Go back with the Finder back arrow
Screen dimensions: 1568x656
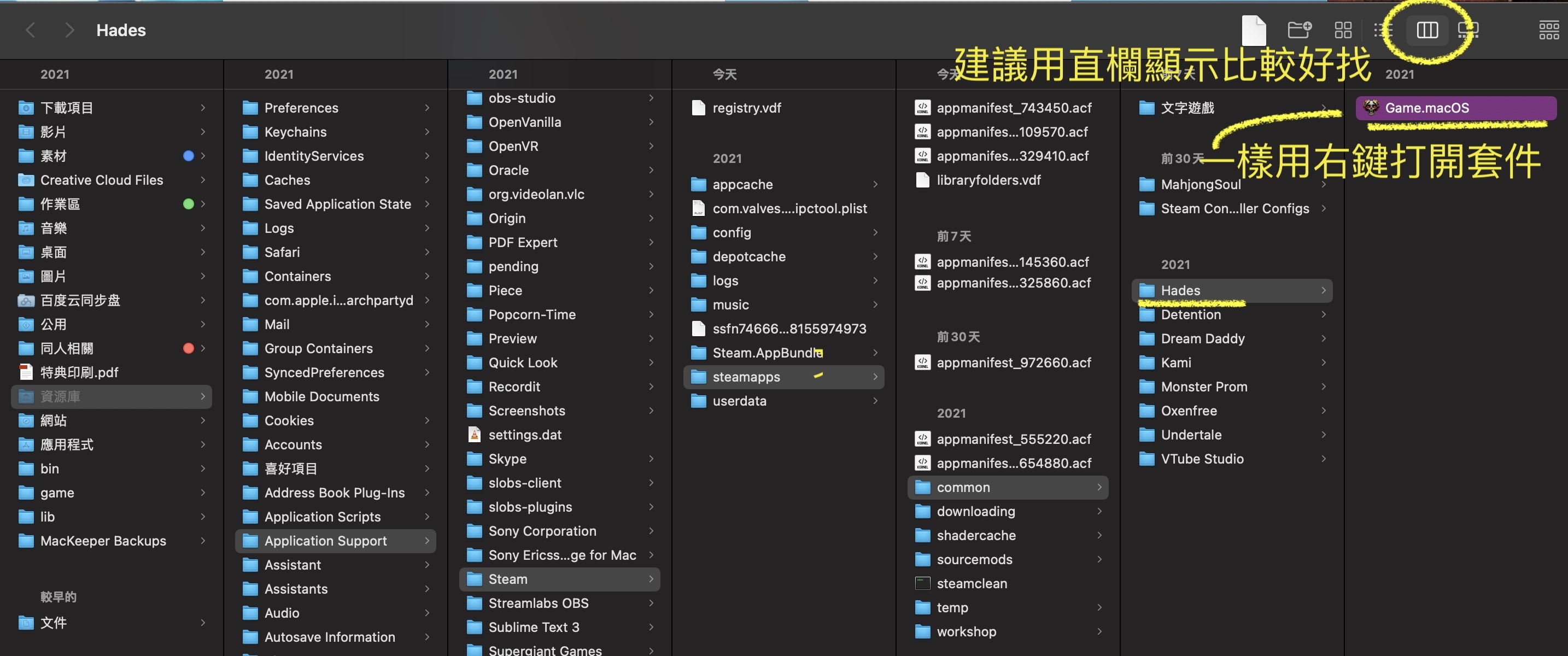tap(31, 30)
